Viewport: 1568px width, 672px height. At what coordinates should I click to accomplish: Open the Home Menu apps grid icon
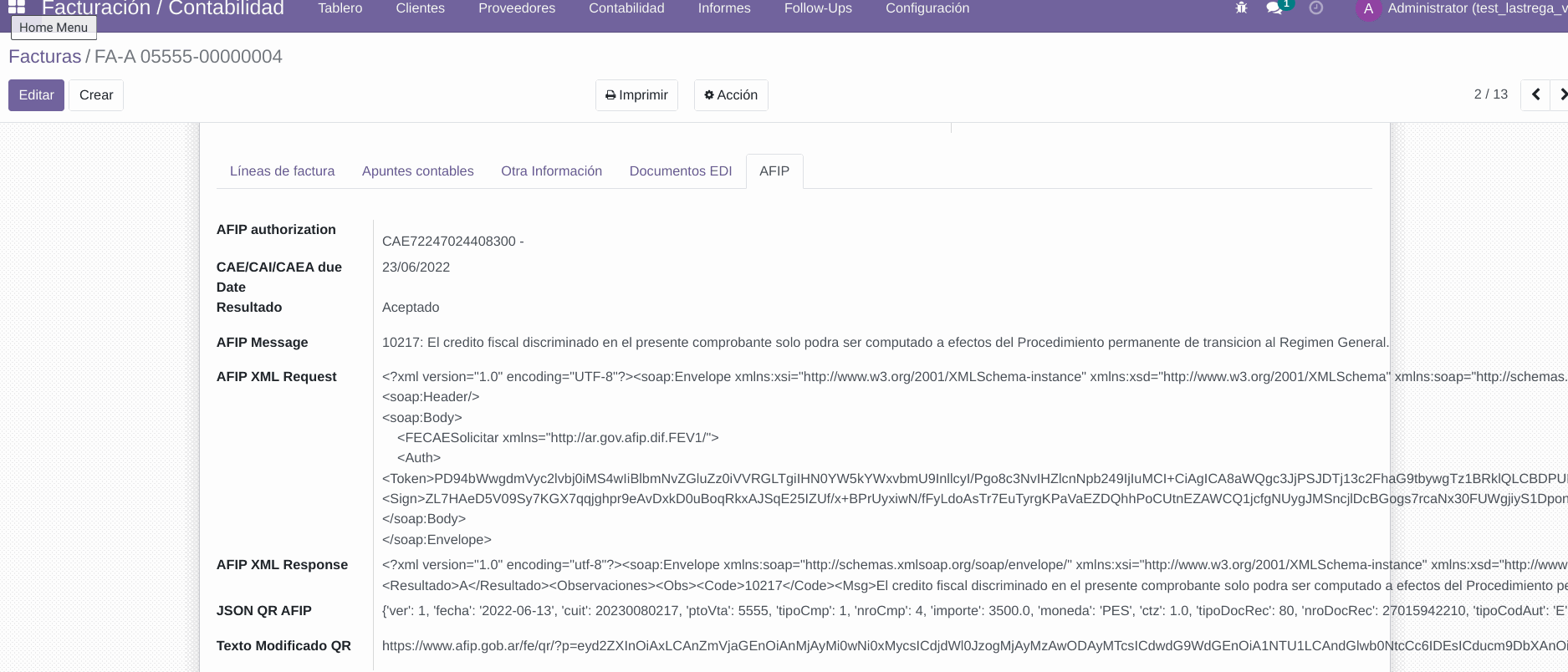tap(17, 7)
